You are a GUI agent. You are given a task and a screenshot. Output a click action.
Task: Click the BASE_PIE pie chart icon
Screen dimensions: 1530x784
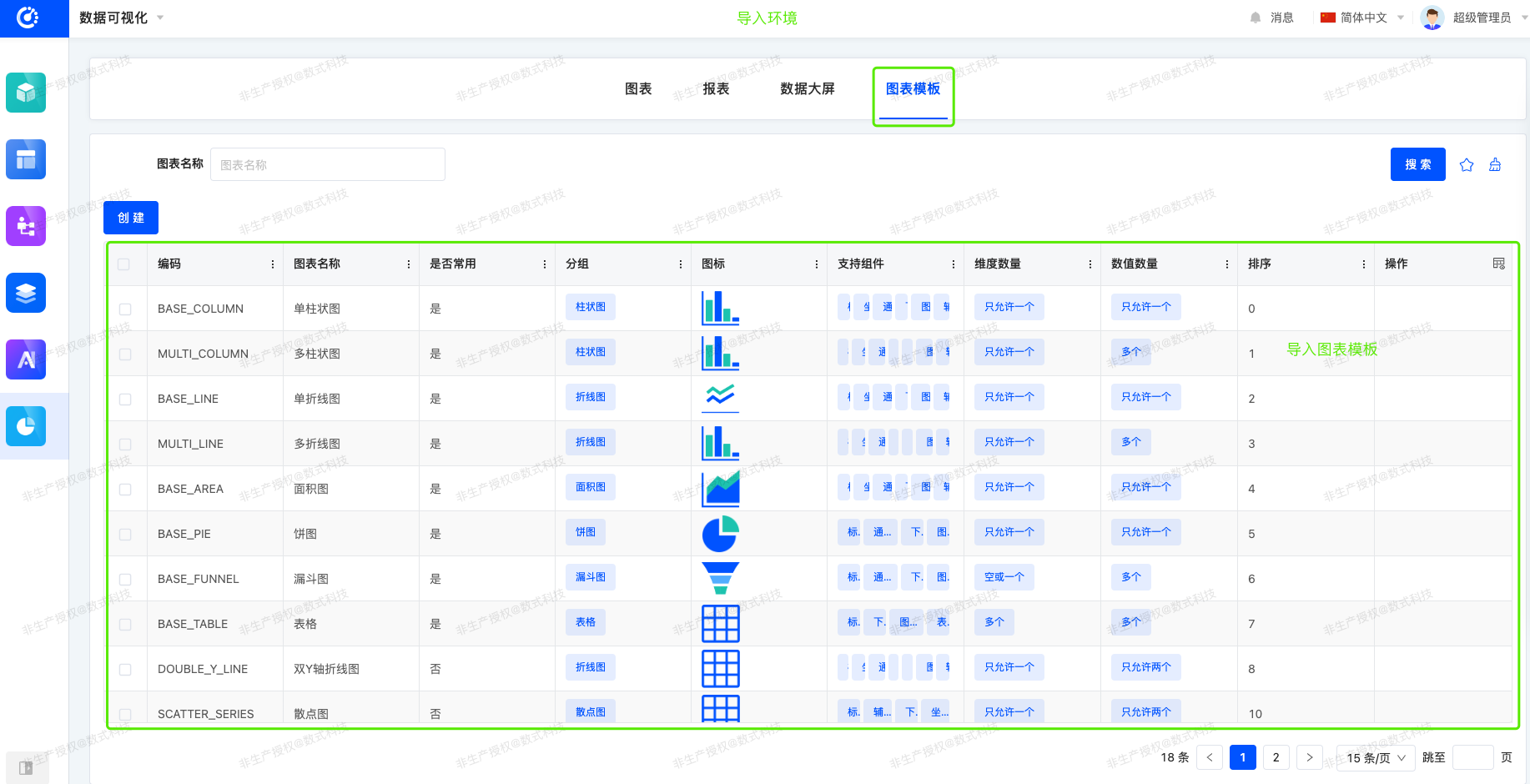point(721,533)
